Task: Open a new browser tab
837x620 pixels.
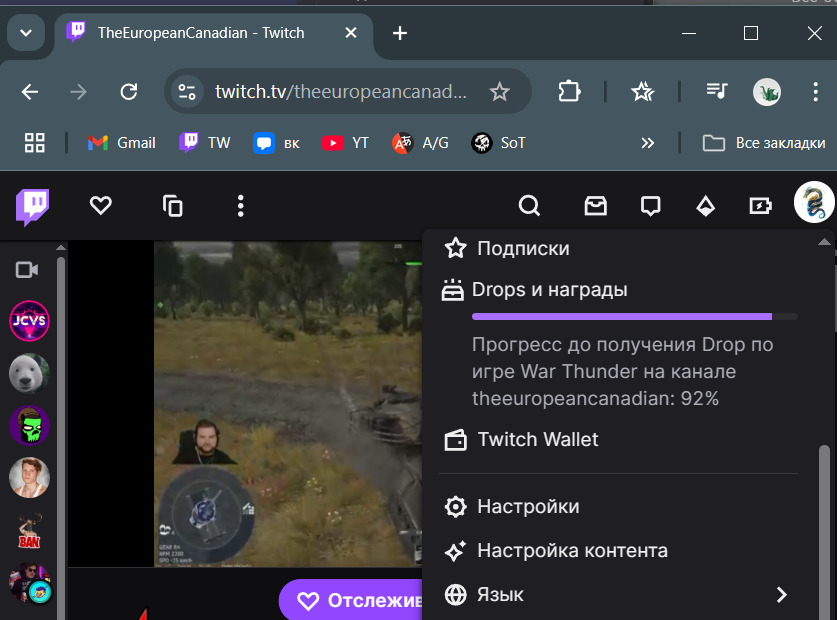Action: (400, 33)
